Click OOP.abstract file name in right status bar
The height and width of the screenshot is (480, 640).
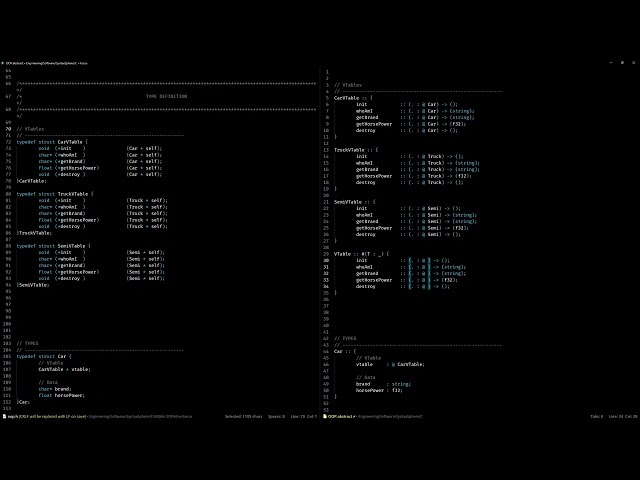point(340,416)
